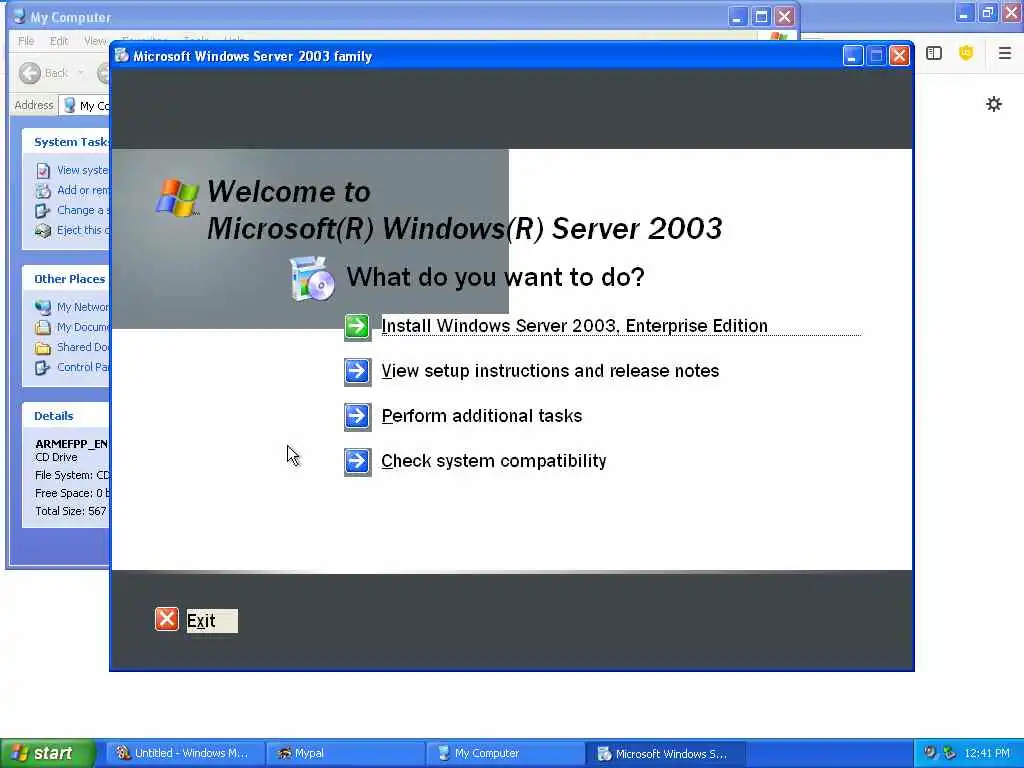1024x768 pixels.
Task: Open the File menu in My Computer
Action: coord(26,41)
